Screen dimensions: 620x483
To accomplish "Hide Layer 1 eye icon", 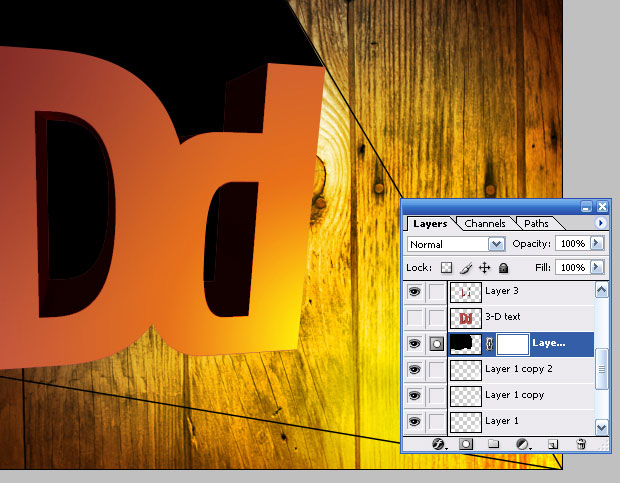I will tap(414, 421).
